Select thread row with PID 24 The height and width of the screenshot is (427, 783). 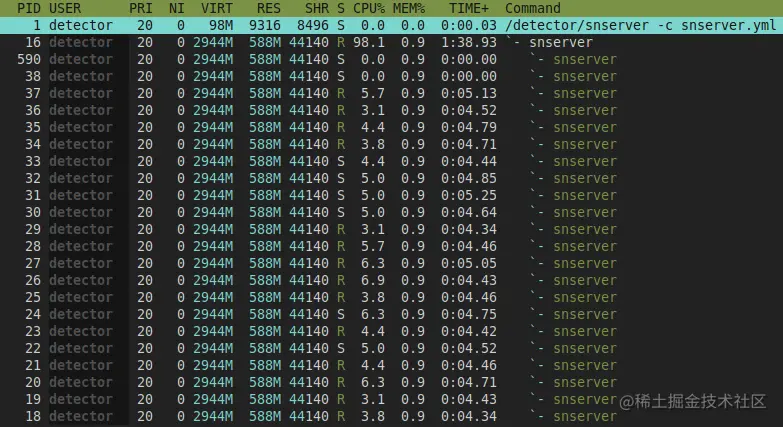[392, 314]
